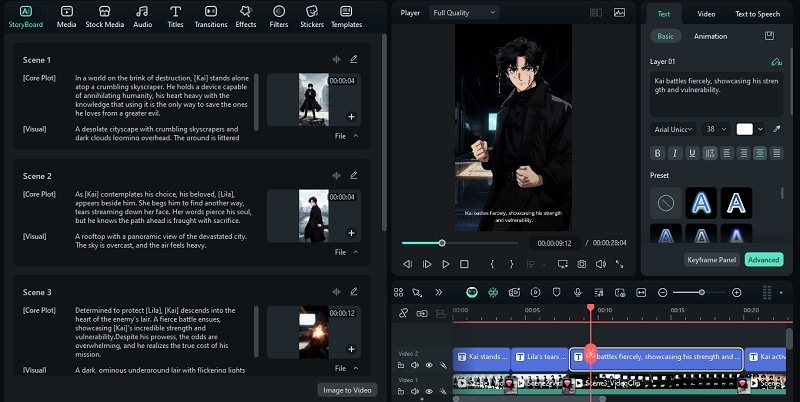Toggle visibility of Video 1 track
This screenshot has width=800, height=402.
click(x=429, y=391)
